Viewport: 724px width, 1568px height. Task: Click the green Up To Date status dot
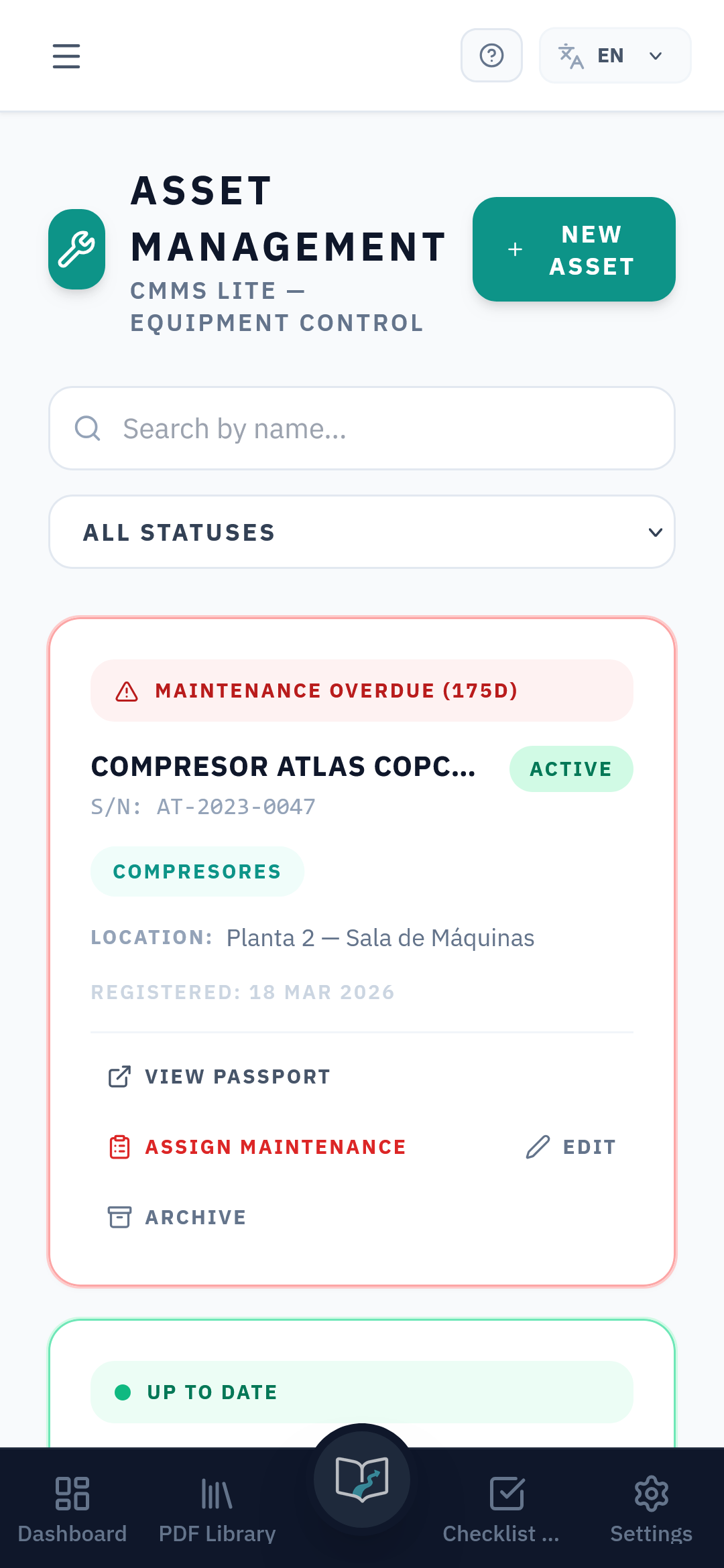pos(123,1392)
